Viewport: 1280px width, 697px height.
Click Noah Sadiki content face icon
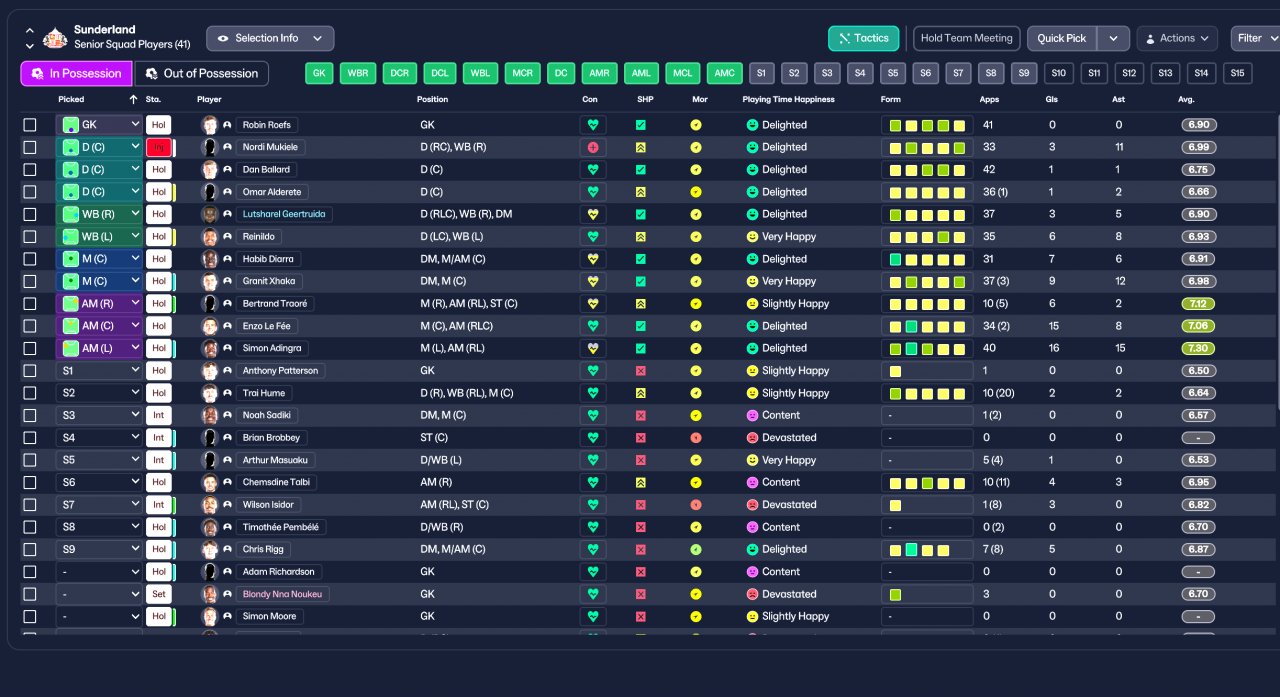pos(752,415)
